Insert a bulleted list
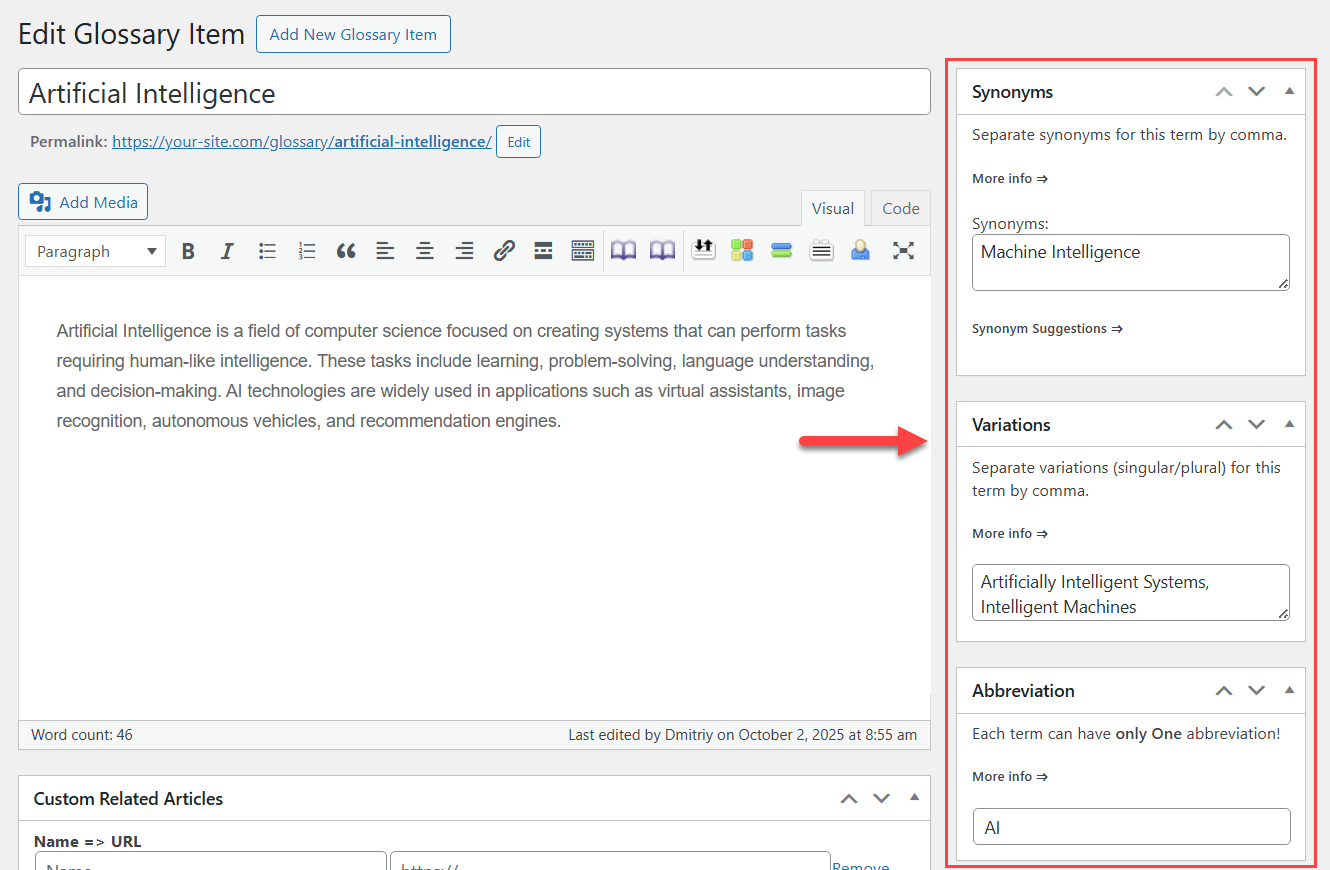Viewport: 1330px width, 870px height. pyautogui.click(x=267, y=251)
